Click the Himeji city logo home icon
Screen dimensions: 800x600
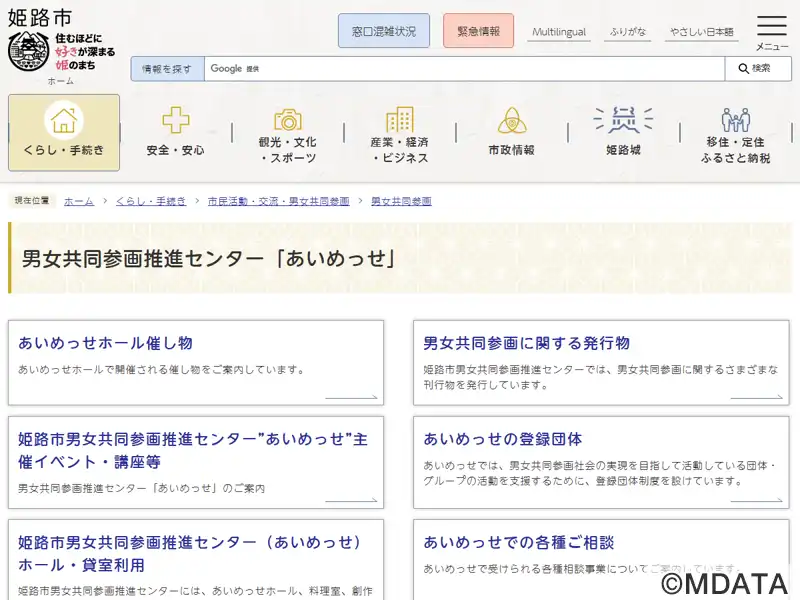coord(28,51)
